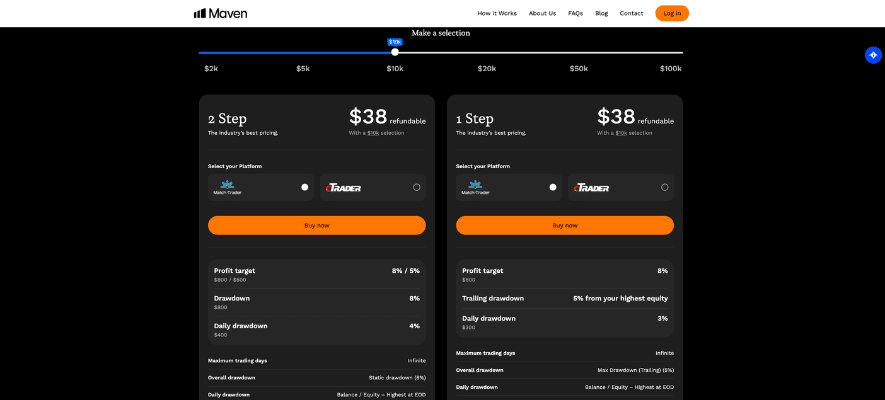Choose the $10k slider label
Screen dimensions: 885x400
[395, 69]
